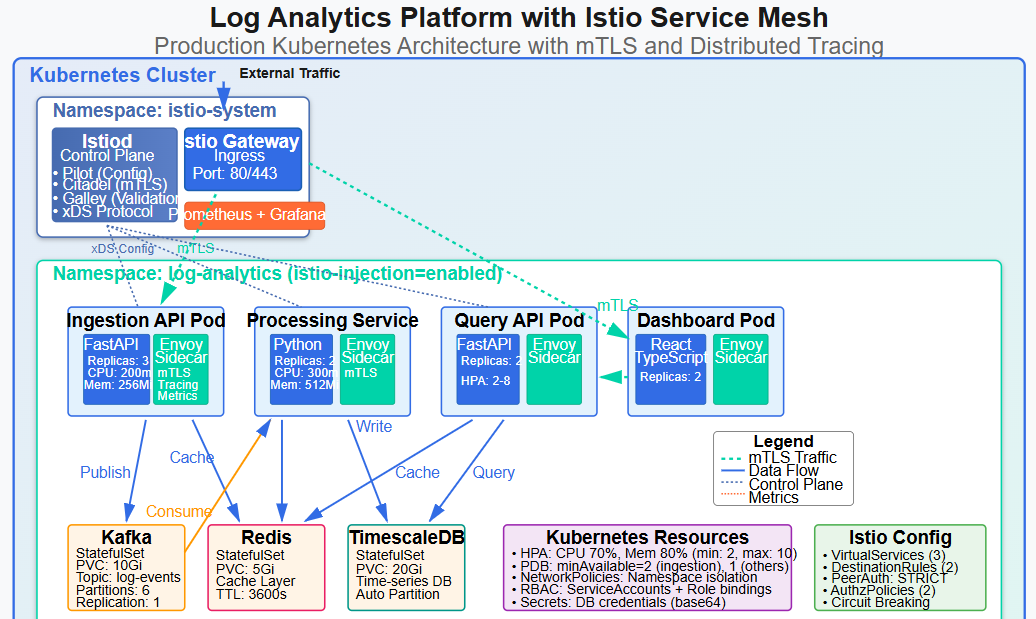
Task: Click the 'Secrets: DB credentials' line
Action: 618,602
